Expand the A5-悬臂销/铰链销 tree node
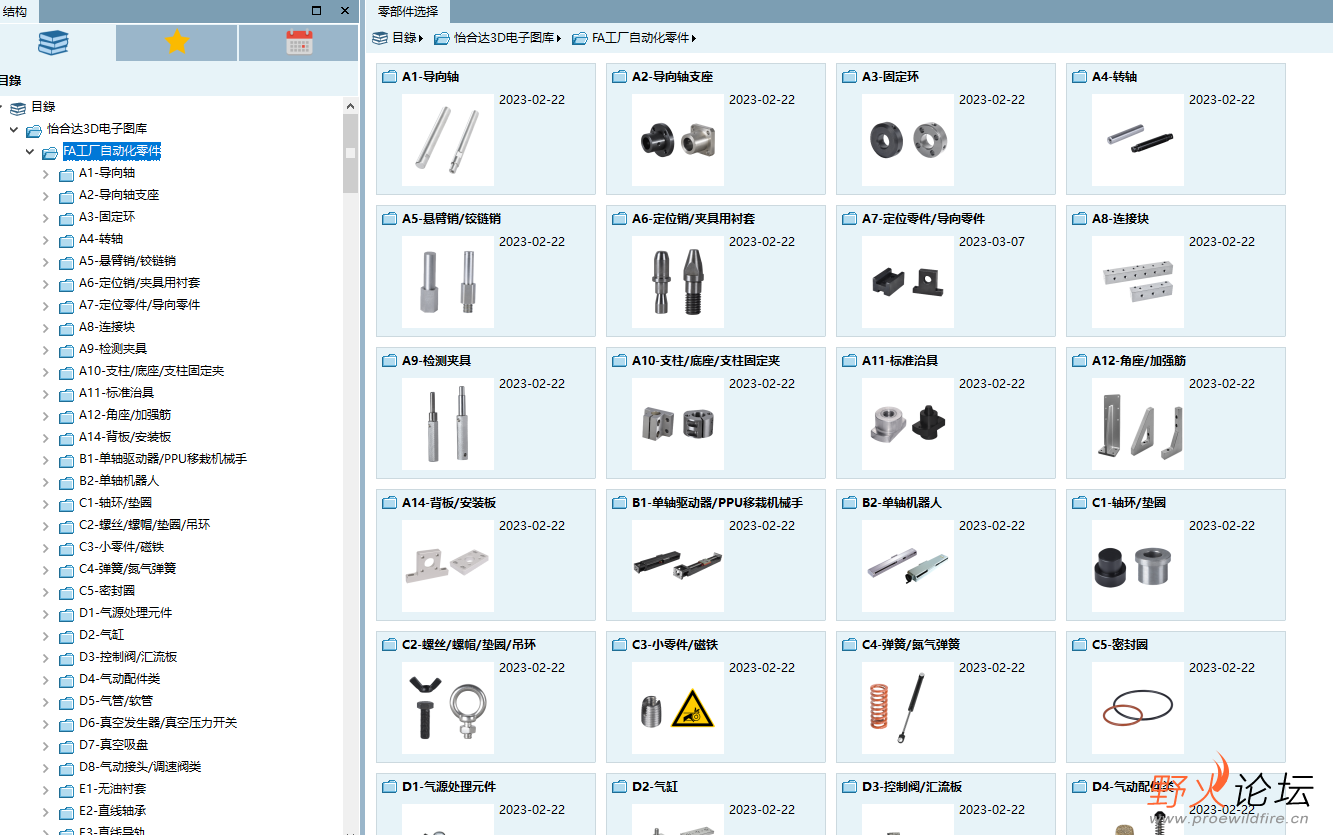This screenshot has width=1333, height=835. [x=46, y=261]
